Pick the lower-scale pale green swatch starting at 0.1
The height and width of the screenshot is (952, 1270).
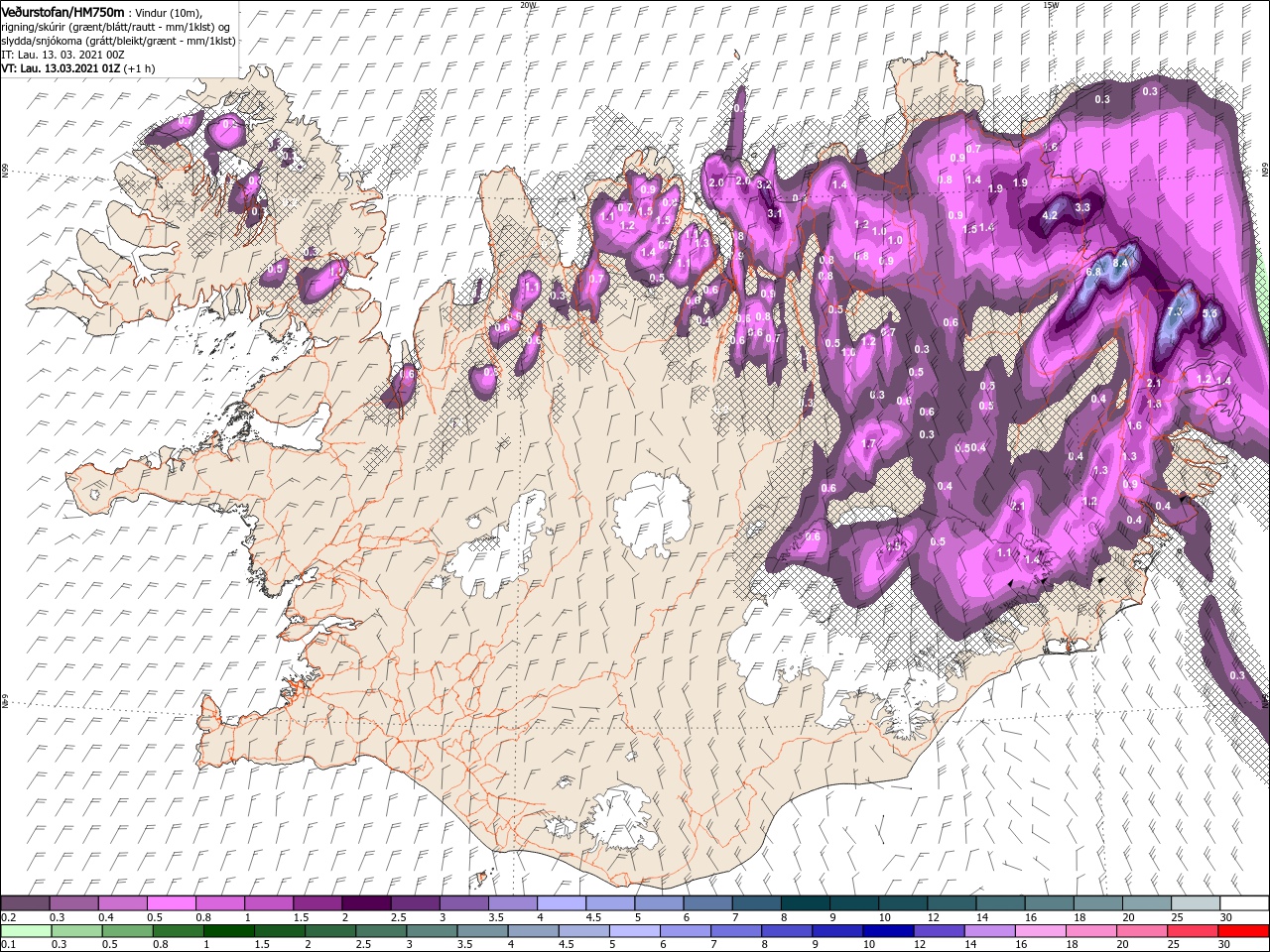(x=25, y=931)
